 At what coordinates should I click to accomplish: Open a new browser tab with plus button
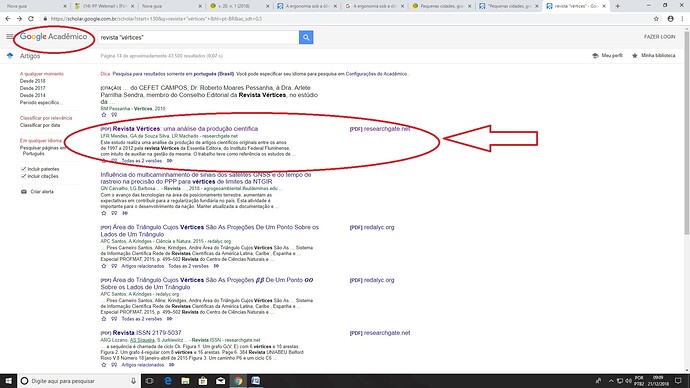(617, 6)
